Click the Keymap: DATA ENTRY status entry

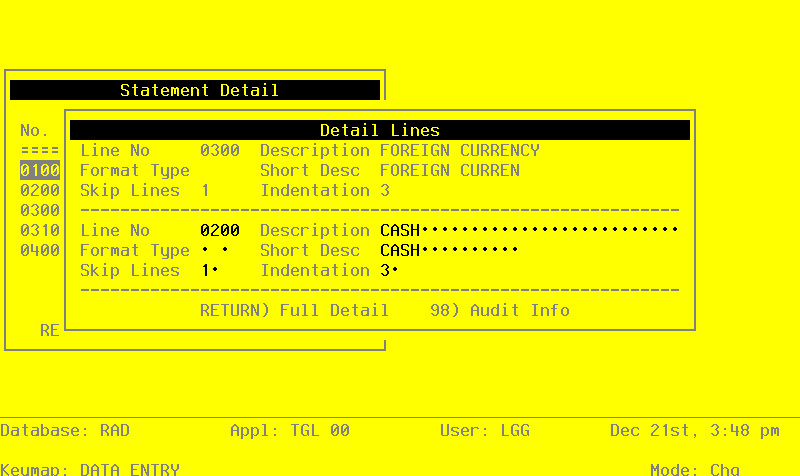90,469
